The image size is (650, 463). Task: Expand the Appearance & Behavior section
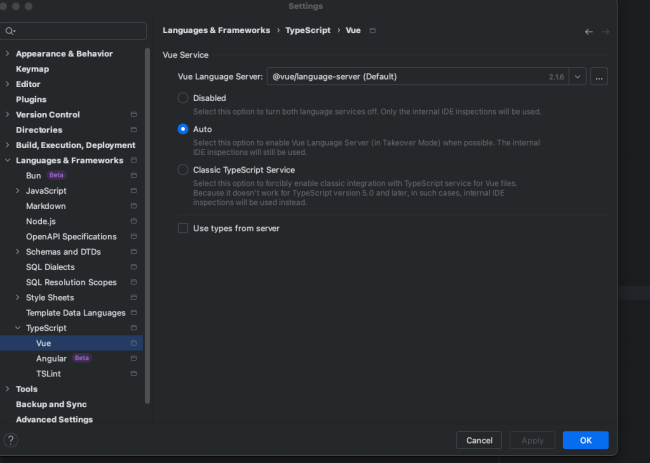pos(8,54)
